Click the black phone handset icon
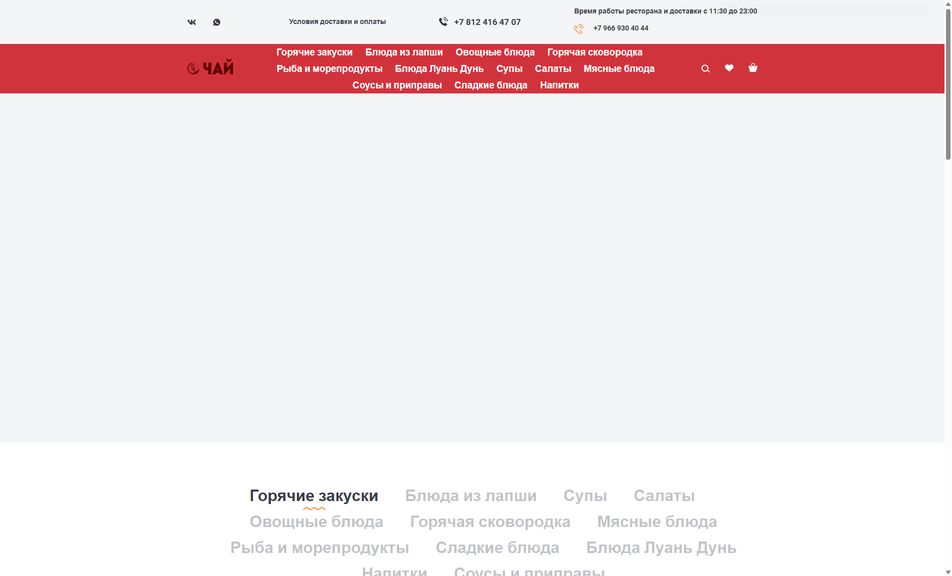Screen dimensions: 952x576 (x=443, y=22)
